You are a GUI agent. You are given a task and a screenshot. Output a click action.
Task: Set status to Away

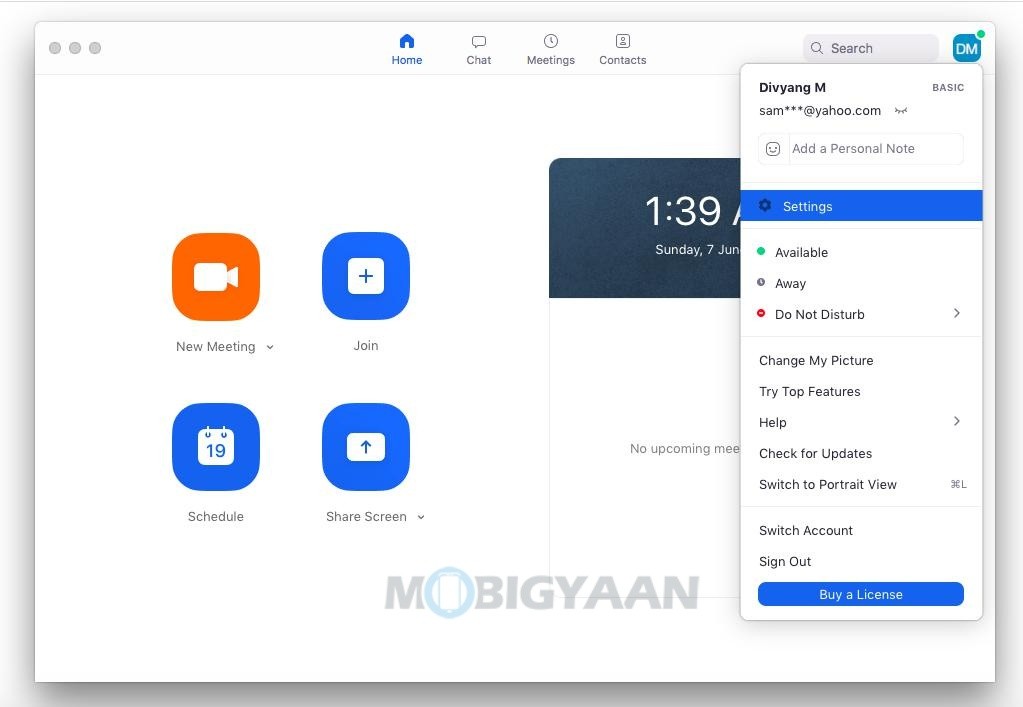(x=790, y=284)
